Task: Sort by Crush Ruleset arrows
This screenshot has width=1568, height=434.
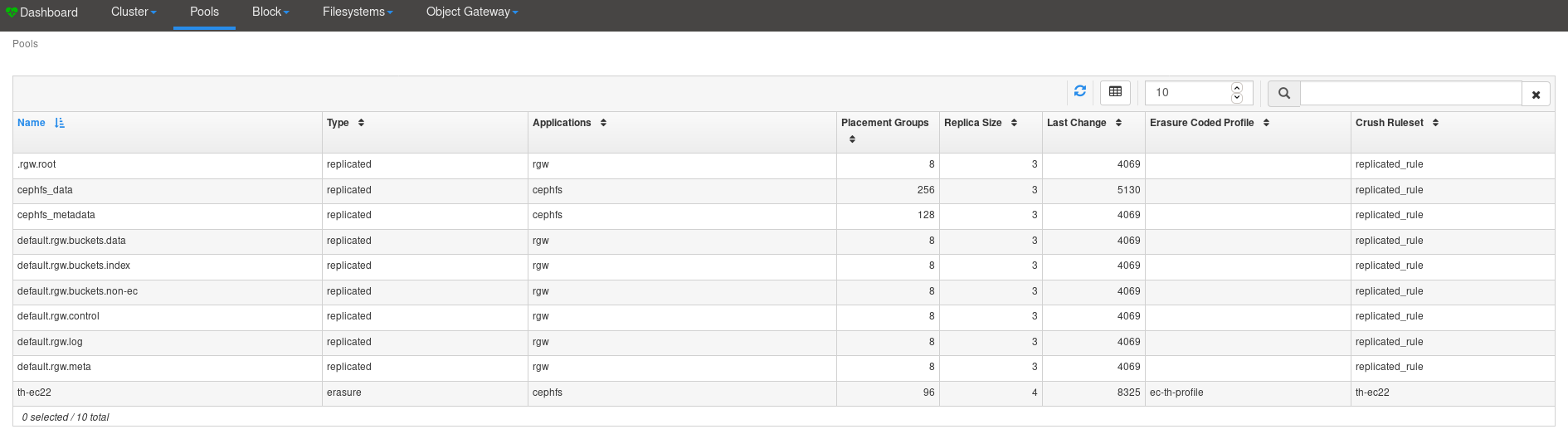Action: click(x=1435, y=123)
